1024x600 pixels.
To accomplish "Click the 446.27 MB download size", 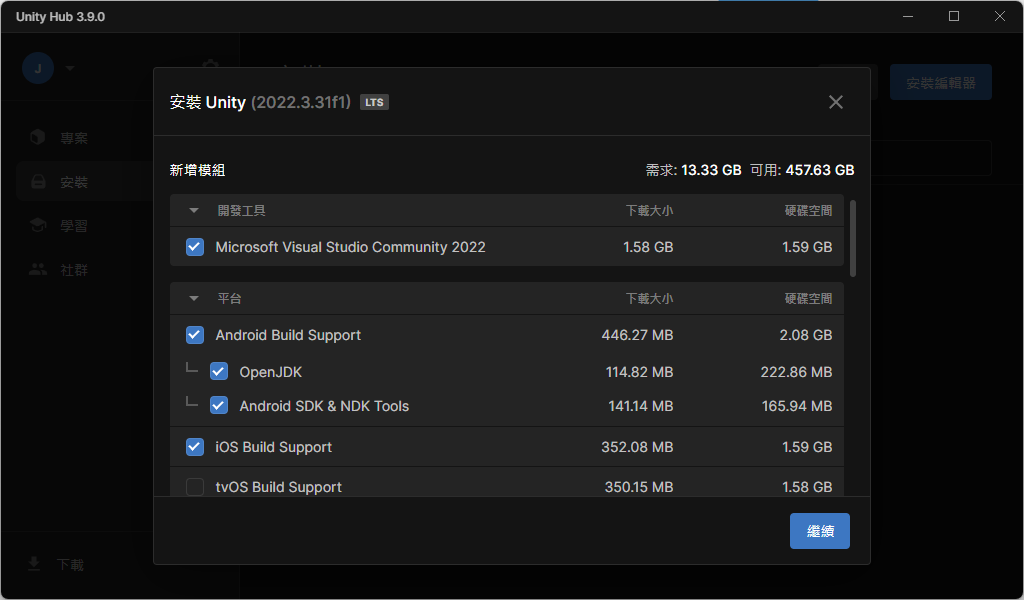I will click(x=637, y=335).
